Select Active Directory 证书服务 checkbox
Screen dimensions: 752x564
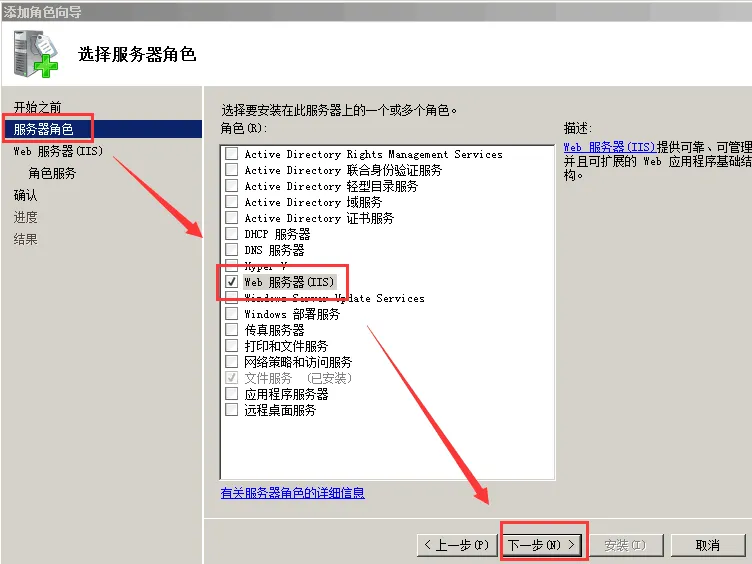pos(232,217)
